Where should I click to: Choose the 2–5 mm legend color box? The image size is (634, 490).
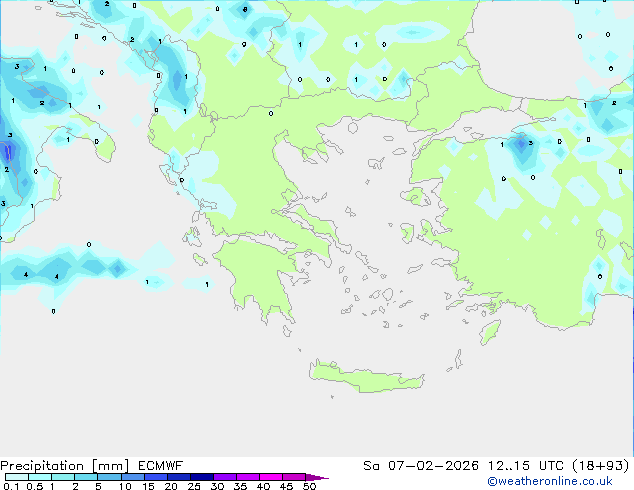pos(86,477)
